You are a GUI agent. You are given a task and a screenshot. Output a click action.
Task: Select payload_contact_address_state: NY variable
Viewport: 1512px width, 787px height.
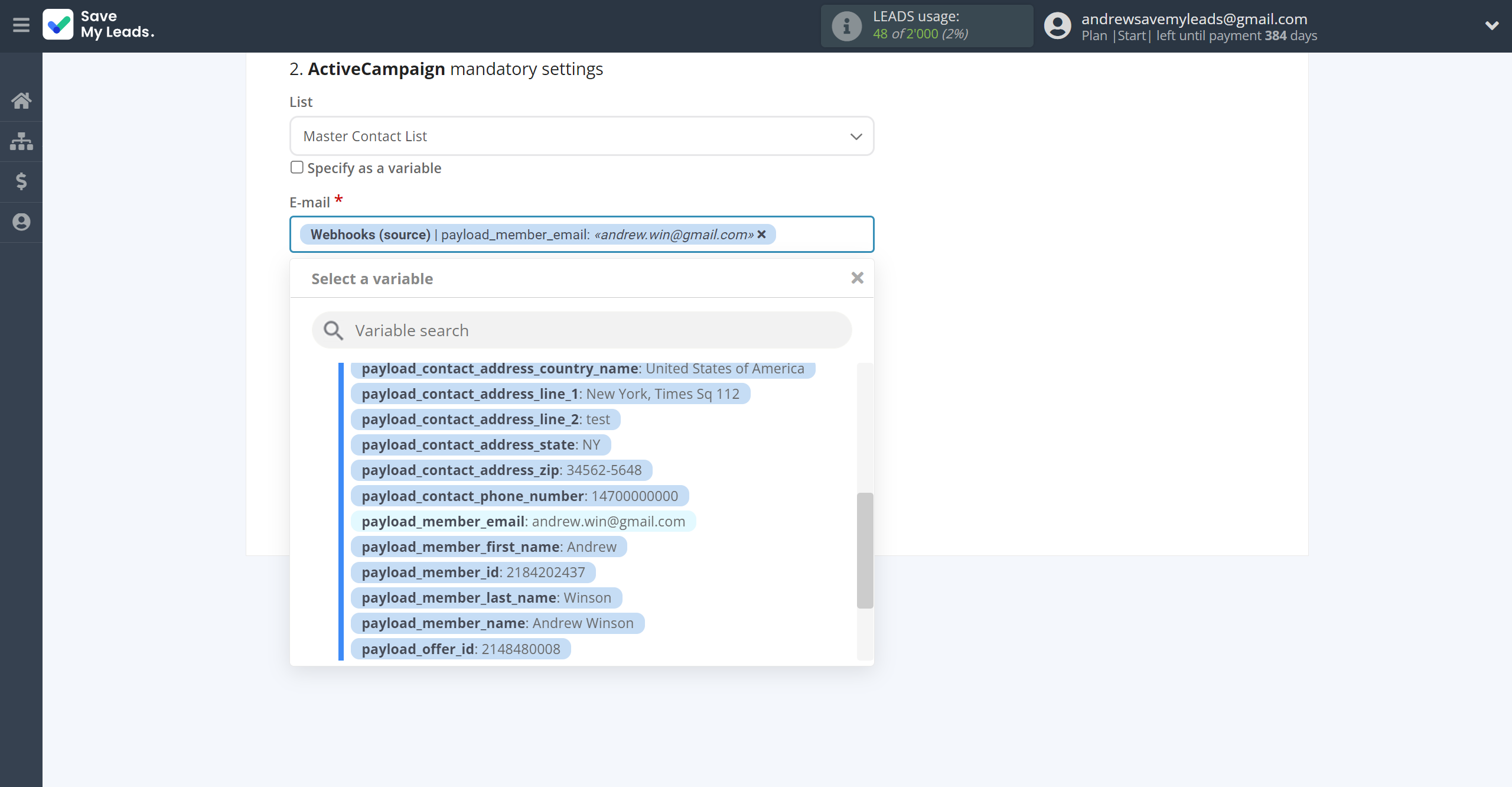pos(480,444)
